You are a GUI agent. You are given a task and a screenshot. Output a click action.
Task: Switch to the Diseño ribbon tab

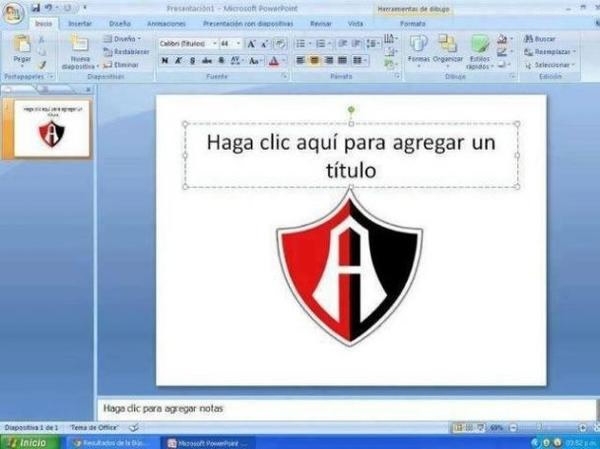[120, 24]
